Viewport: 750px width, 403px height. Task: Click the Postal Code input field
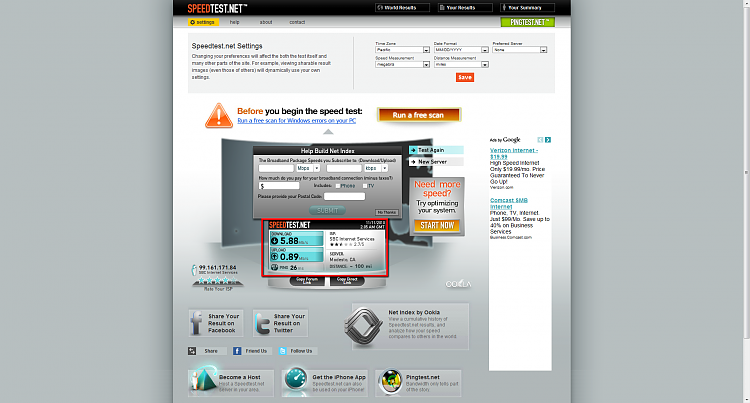[344, 196]
